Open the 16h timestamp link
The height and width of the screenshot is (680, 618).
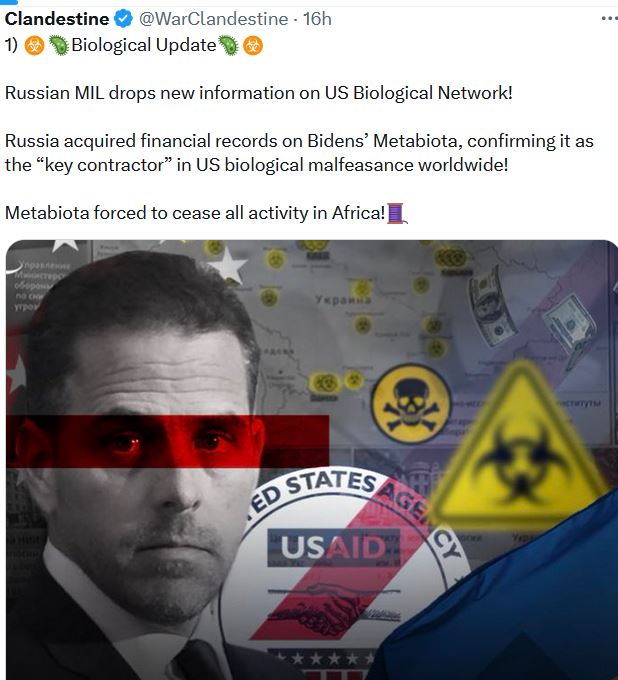click(317, 19)
